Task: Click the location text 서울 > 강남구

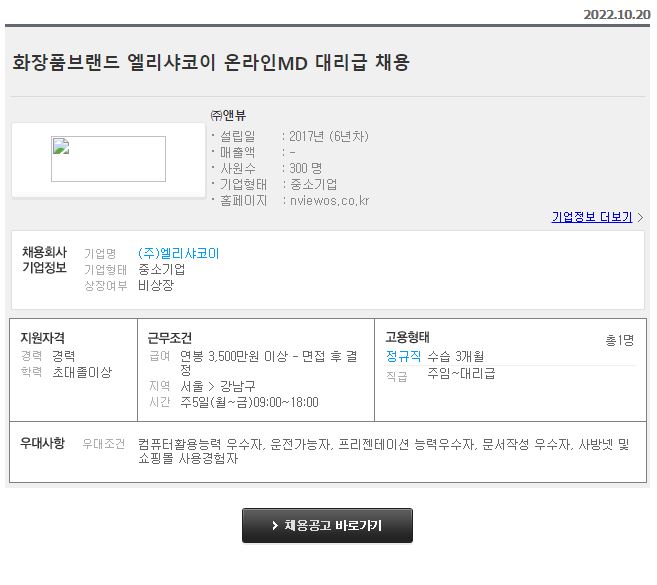Action: coord(218,386)
